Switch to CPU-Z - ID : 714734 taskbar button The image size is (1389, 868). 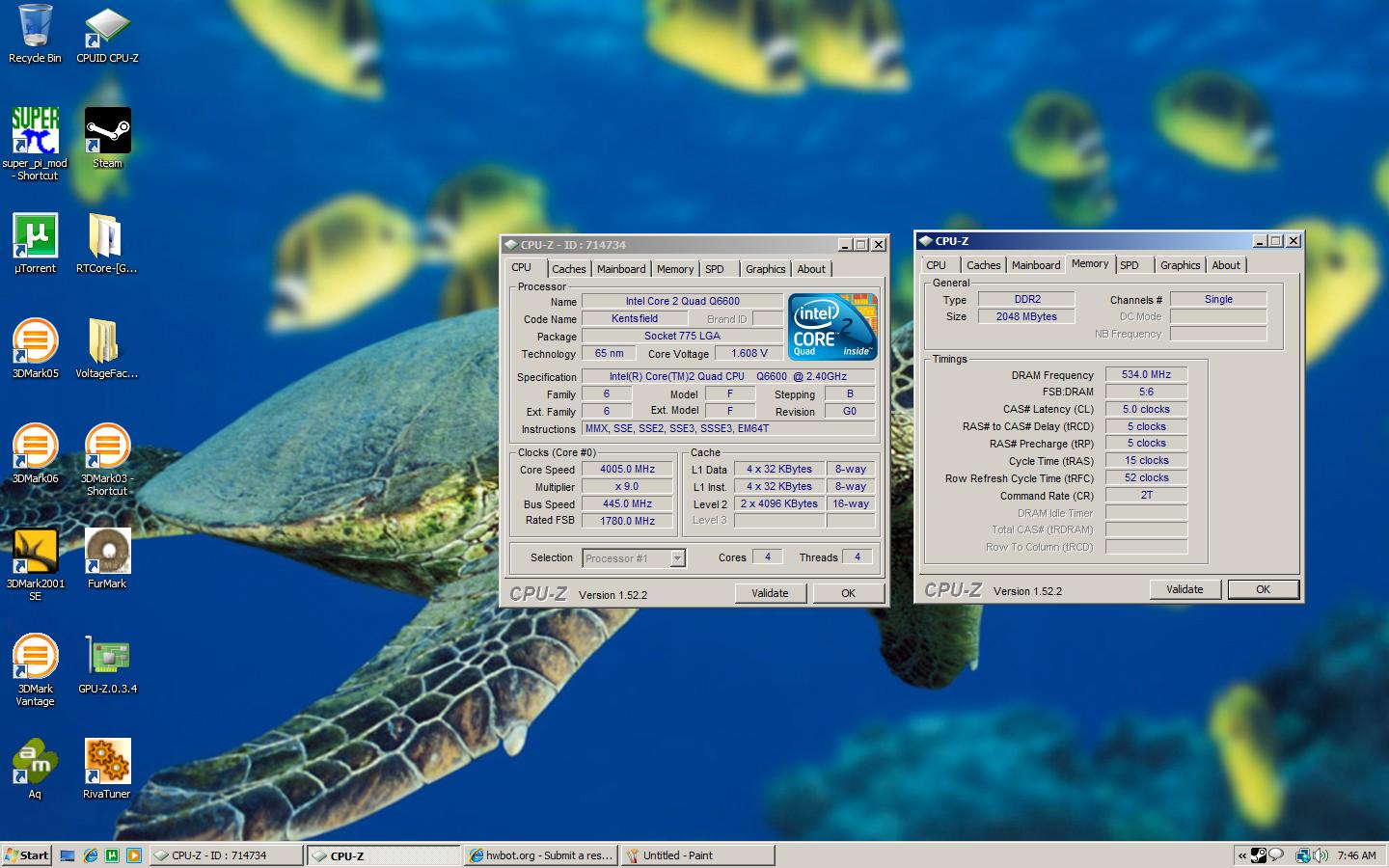coord(226,855)
